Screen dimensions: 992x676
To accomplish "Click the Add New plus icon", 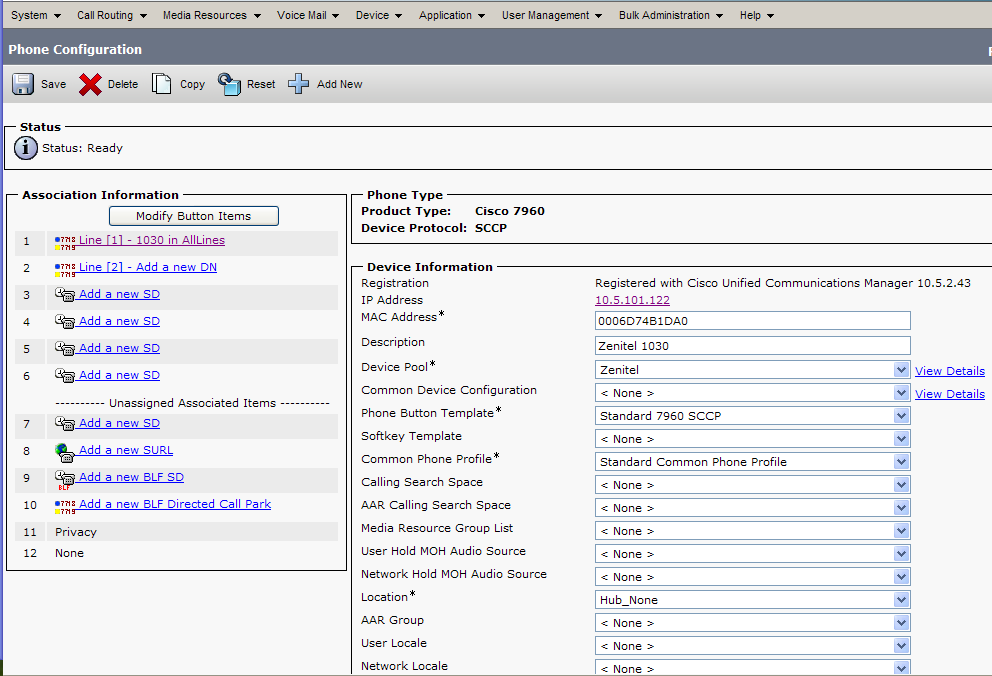I will (x=299, y=84).
